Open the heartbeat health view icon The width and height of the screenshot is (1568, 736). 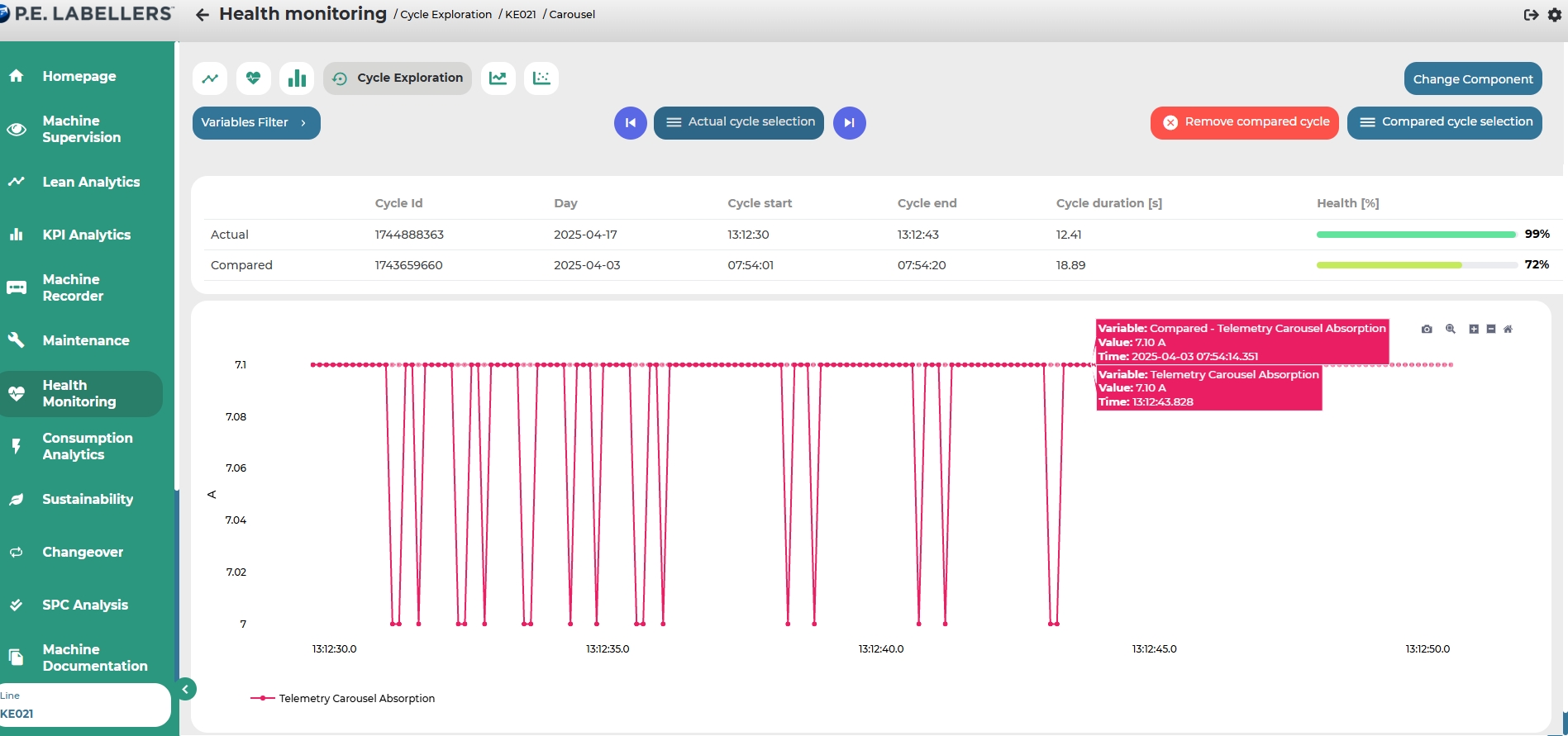point(253,78)
